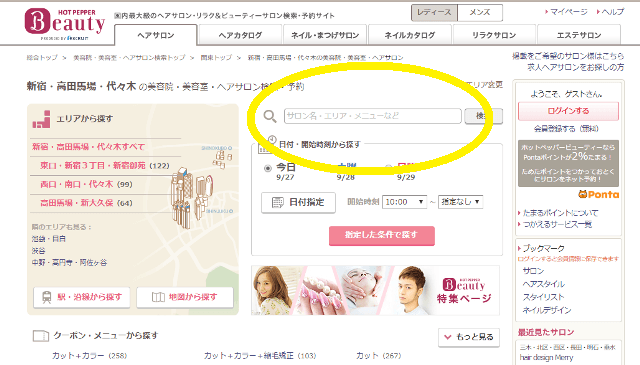Click the ログインする button

[568, 111]
